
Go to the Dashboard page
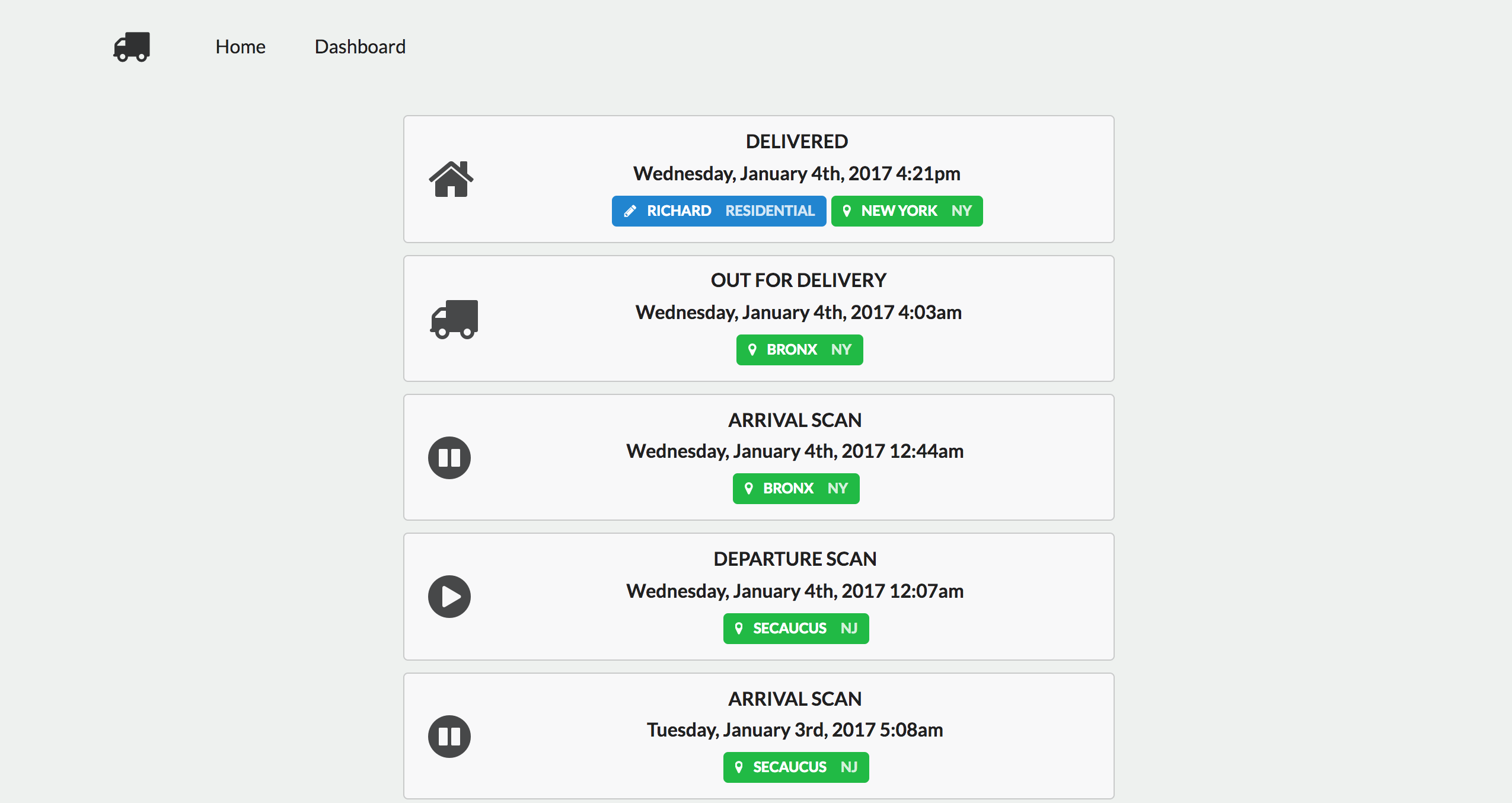(x=360, y=47)
